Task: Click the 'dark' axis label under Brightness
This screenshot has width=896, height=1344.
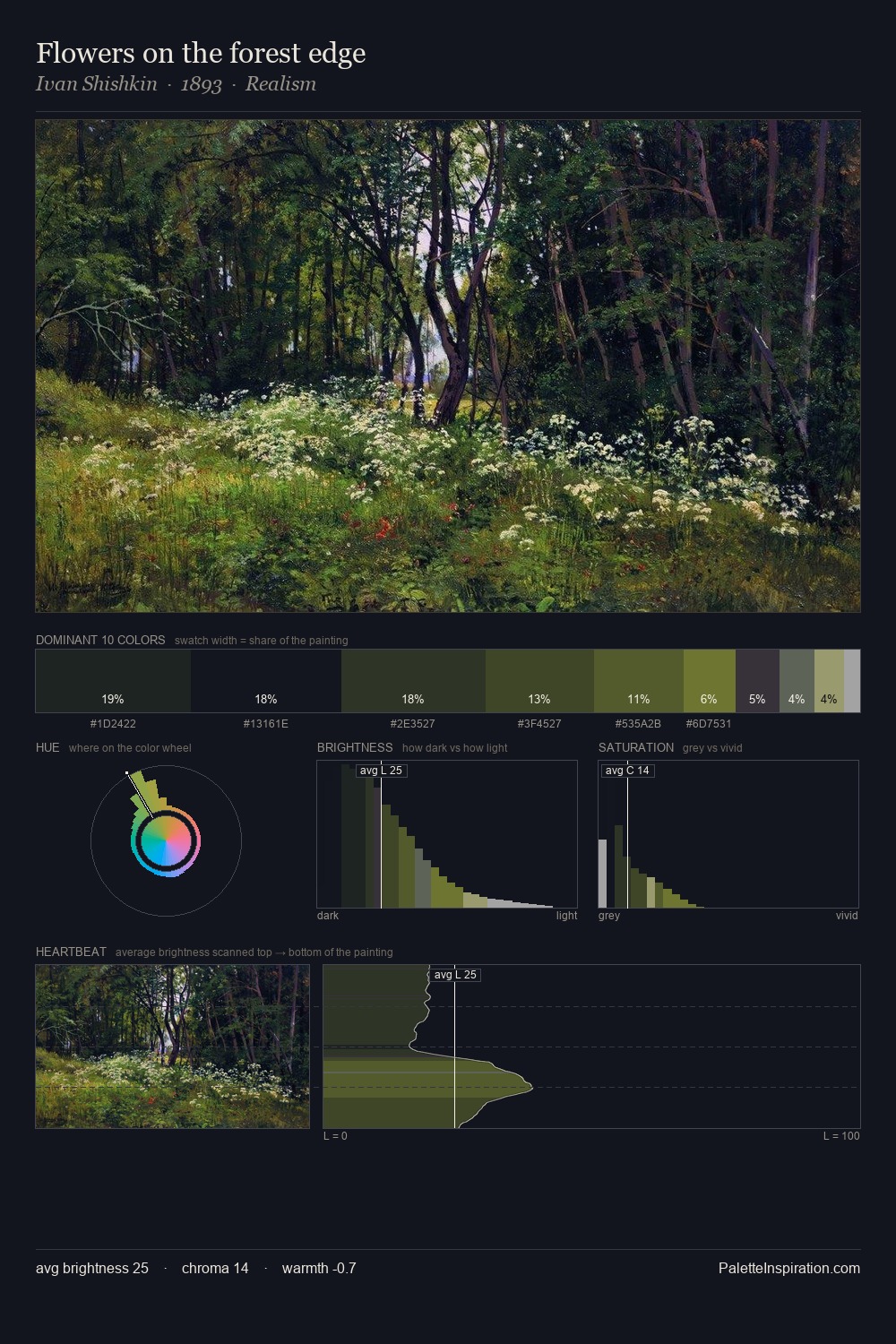Action: (328, 916)
